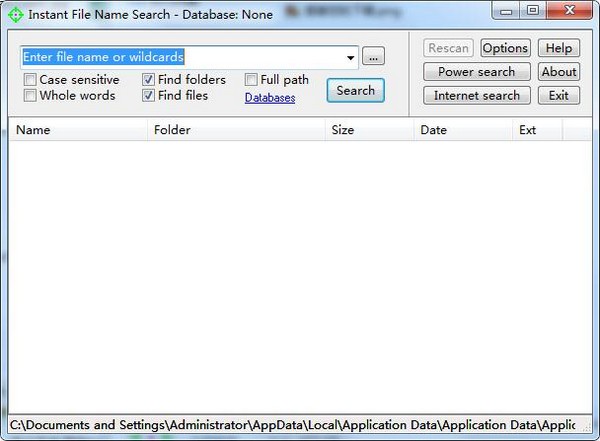Focus the file name search field
This screenshot has width=600, height=441.
pos(180,57)
